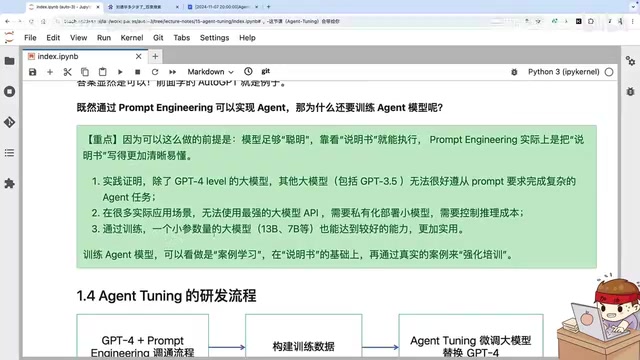Open the Git menu

158,38
